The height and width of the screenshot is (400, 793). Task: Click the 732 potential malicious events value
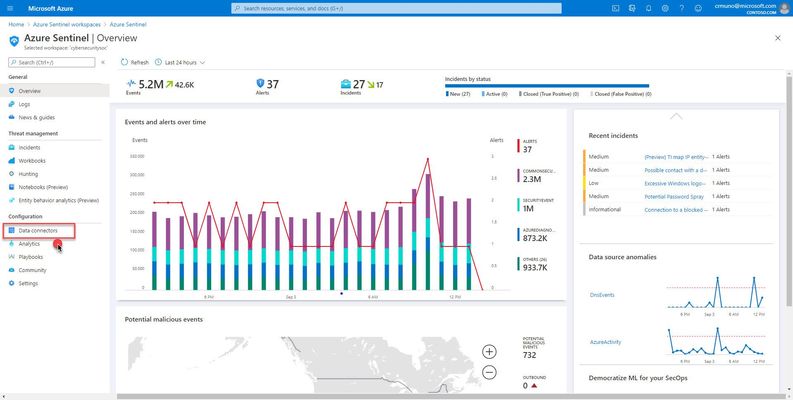[x=530, y=355]
